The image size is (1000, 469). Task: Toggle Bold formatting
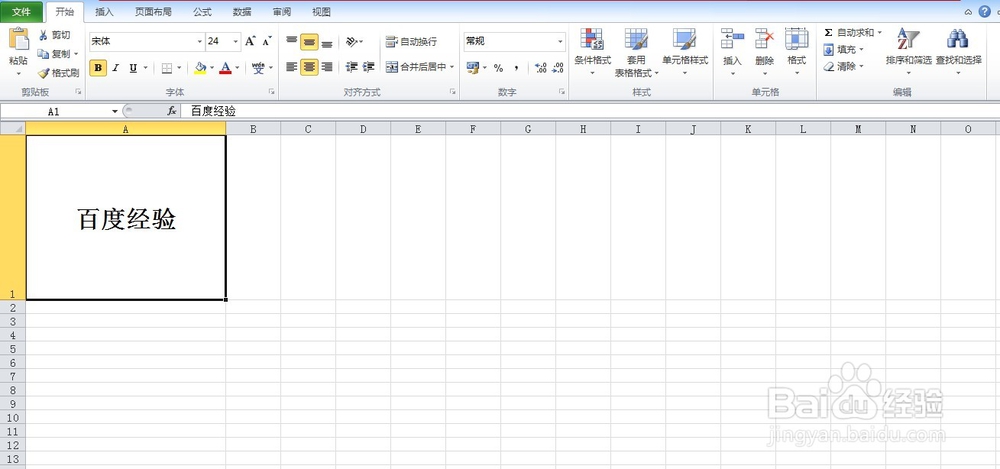coord(98,68)
